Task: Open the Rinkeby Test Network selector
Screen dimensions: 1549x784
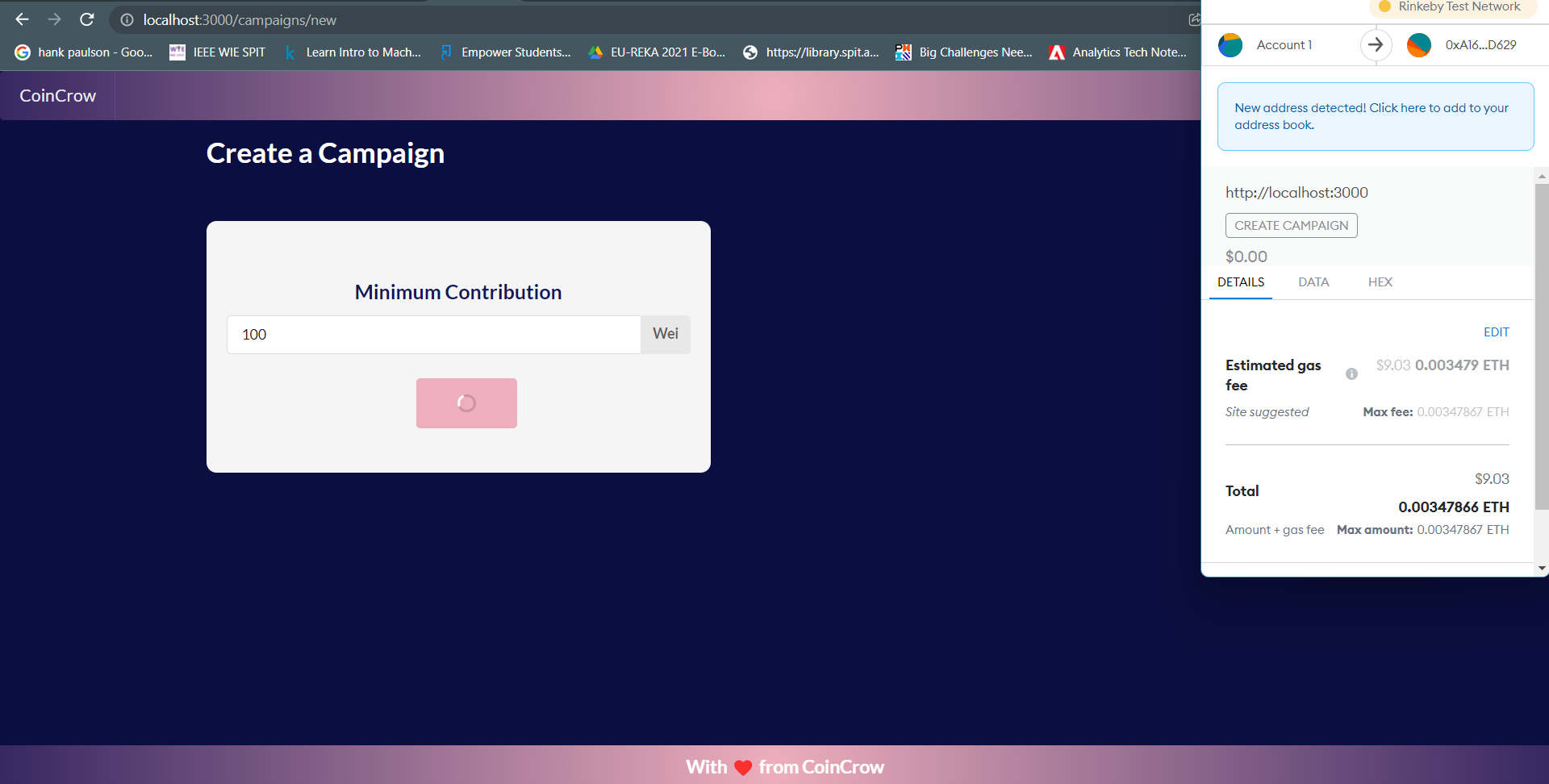Action: pyautogui.click(x=1451, y=6)
